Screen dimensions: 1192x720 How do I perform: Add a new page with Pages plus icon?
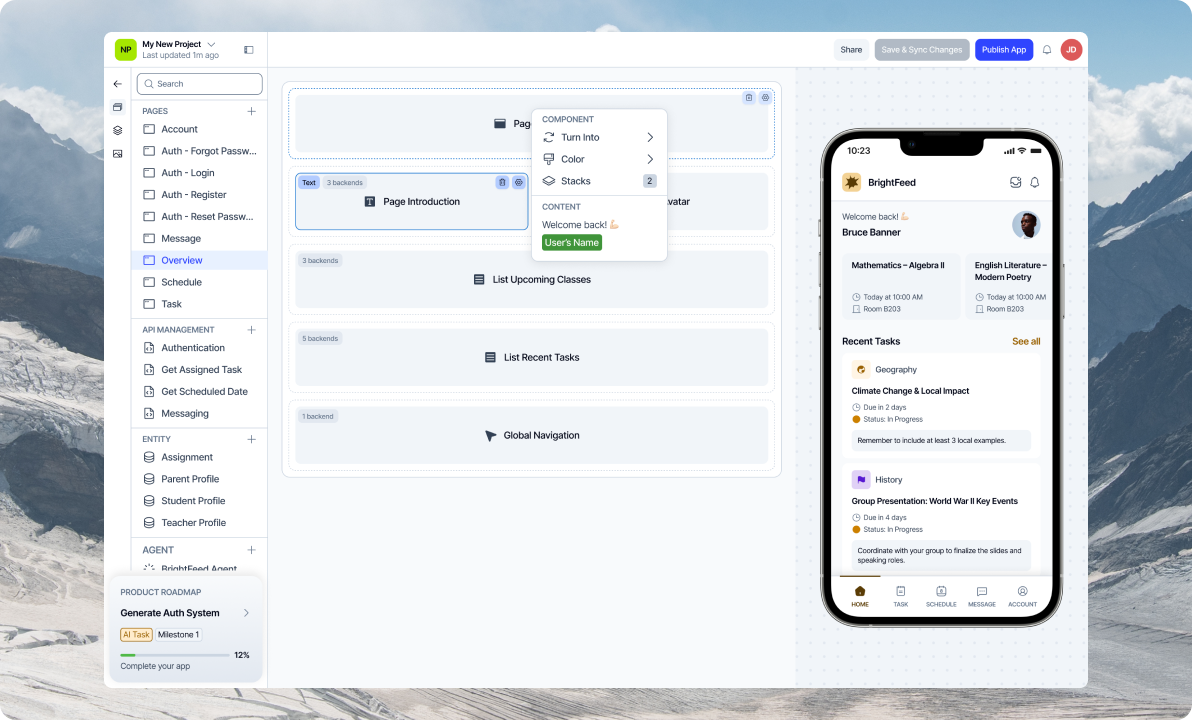point(252,111)
